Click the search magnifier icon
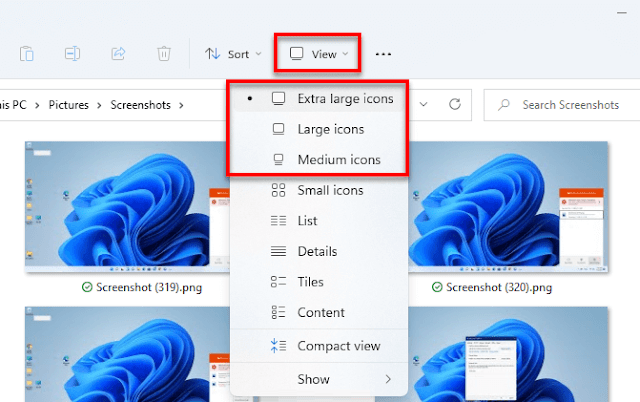The image size is (640, 402). [504, 105]
